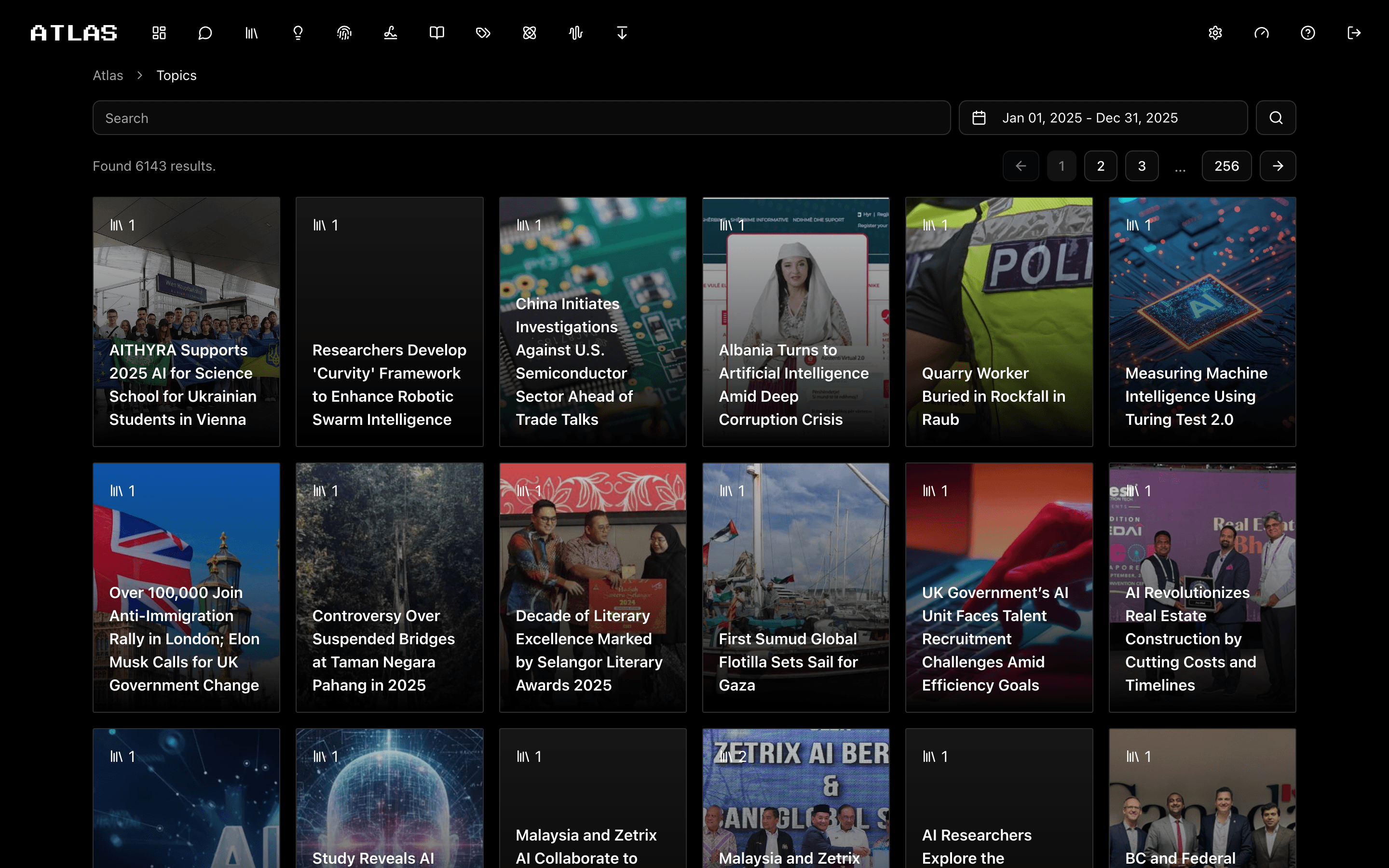Go to results page 2
Screen dimensions: 1389x868
pos(1100,166)
